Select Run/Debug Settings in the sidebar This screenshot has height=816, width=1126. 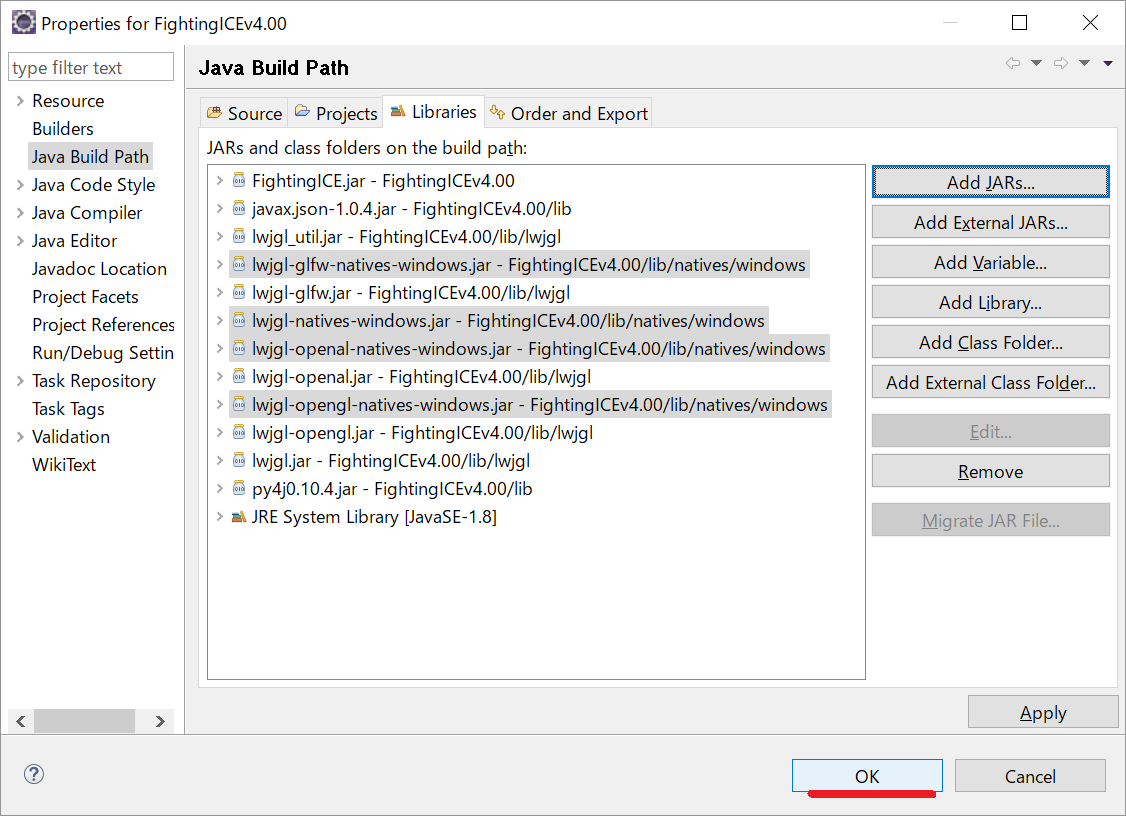point(103,353)
